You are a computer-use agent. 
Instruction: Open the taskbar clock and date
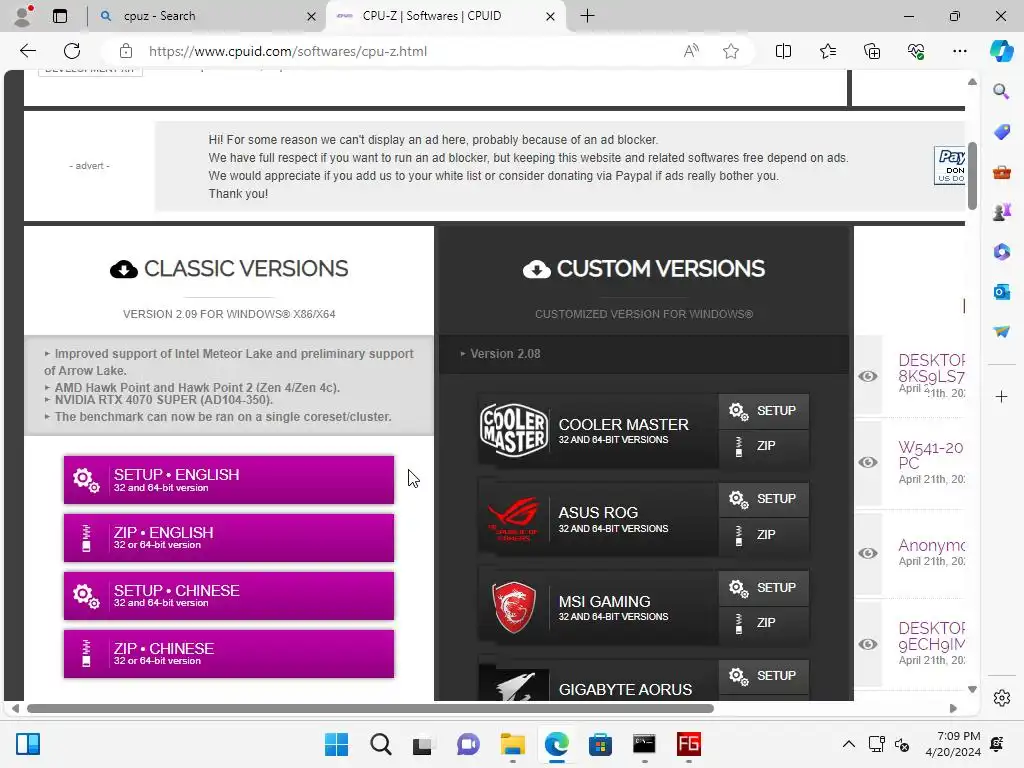pos(953,744)
